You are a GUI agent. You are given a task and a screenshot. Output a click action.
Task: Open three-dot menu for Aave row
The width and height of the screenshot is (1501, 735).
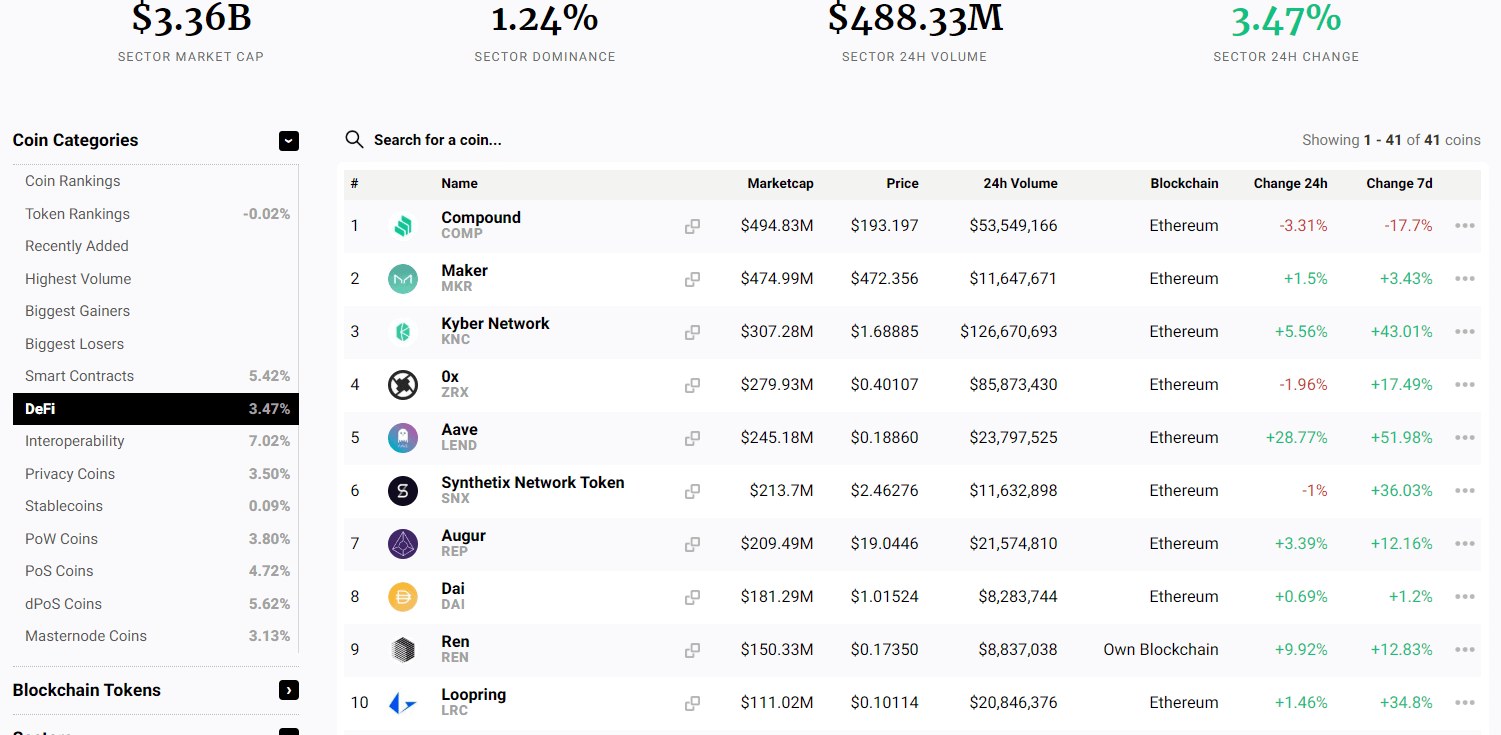(1465, 438)
